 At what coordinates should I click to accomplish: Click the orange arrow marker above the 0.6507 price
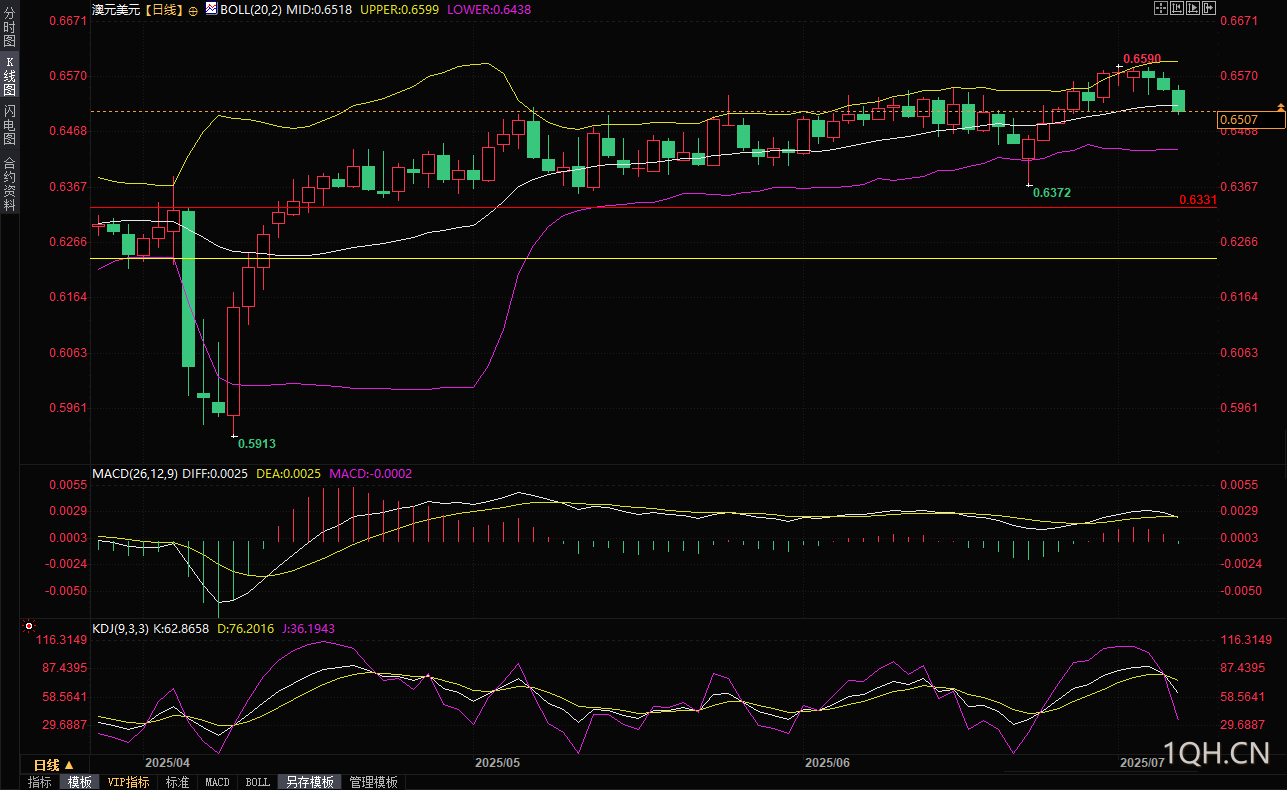(1280, 106)
